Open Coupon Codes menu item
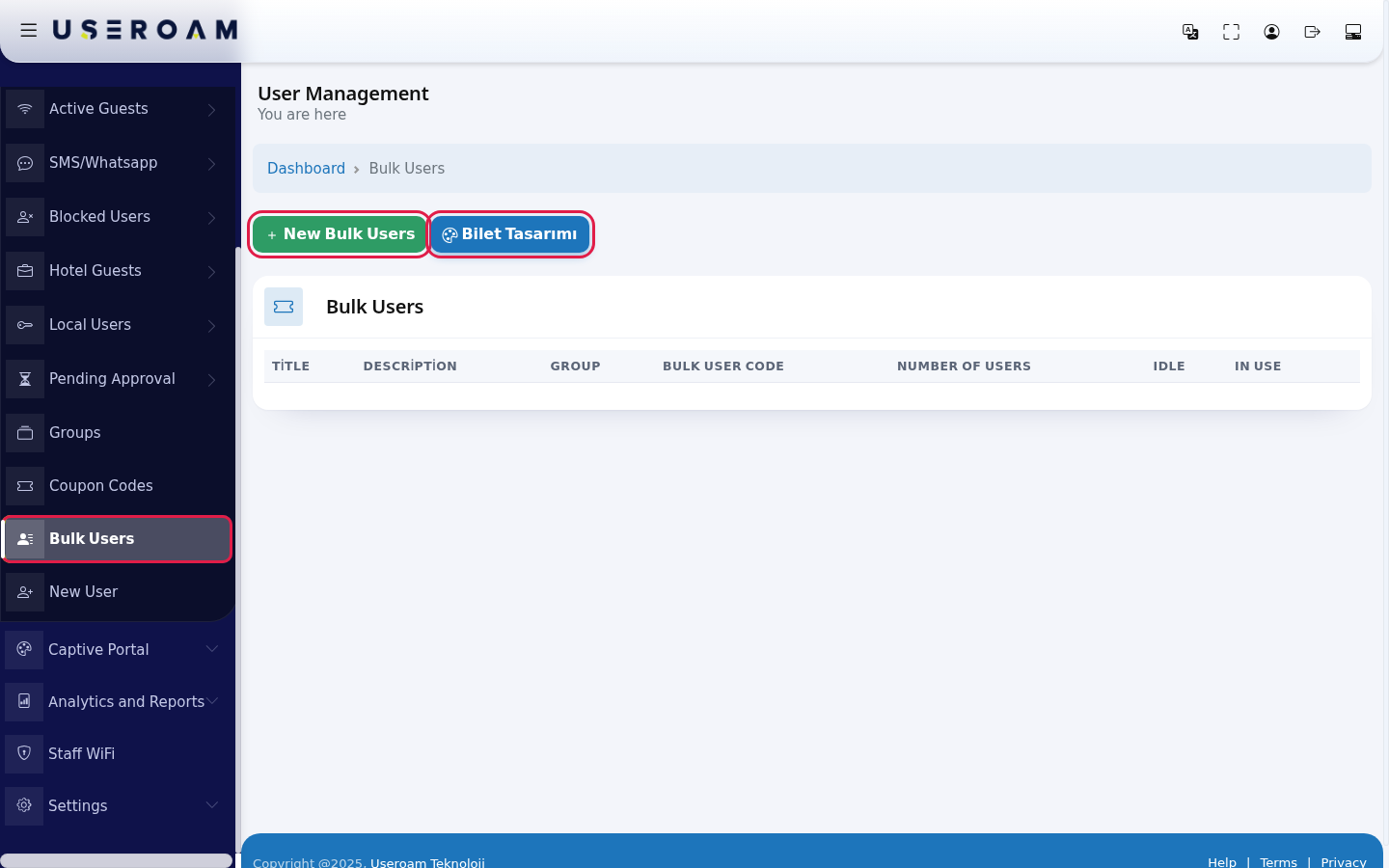This screenshot has width=1389, height=868. (117, 486)
